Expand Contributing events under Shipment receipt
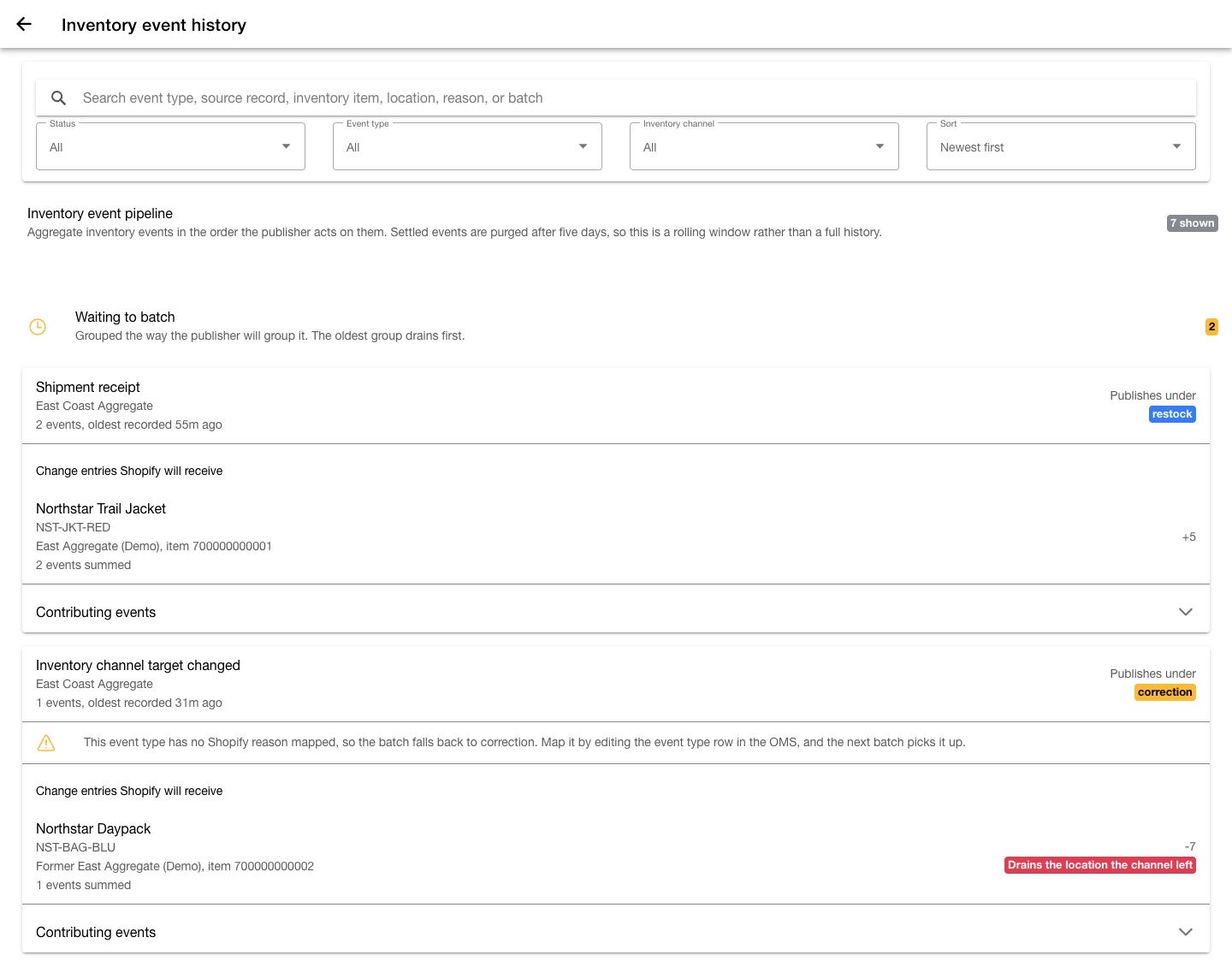Viewport: 1232px width, 967px height. tap(616, 612)
